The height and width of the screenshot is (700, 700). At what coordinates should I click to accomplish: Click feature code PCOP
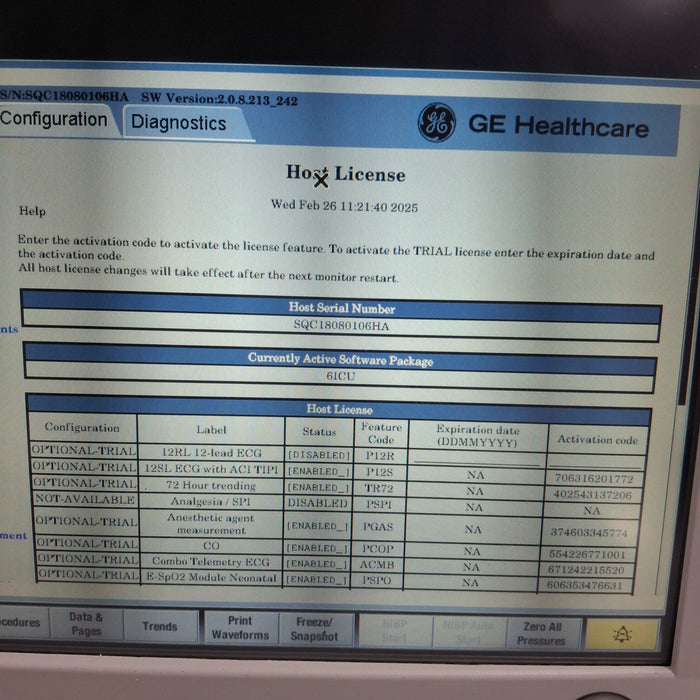pyautogui.click(x=377, y=549)
